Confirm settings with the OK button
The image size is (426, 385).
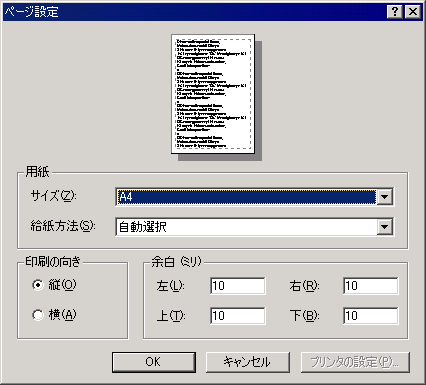pyautogui.click(x=154, y=362)
